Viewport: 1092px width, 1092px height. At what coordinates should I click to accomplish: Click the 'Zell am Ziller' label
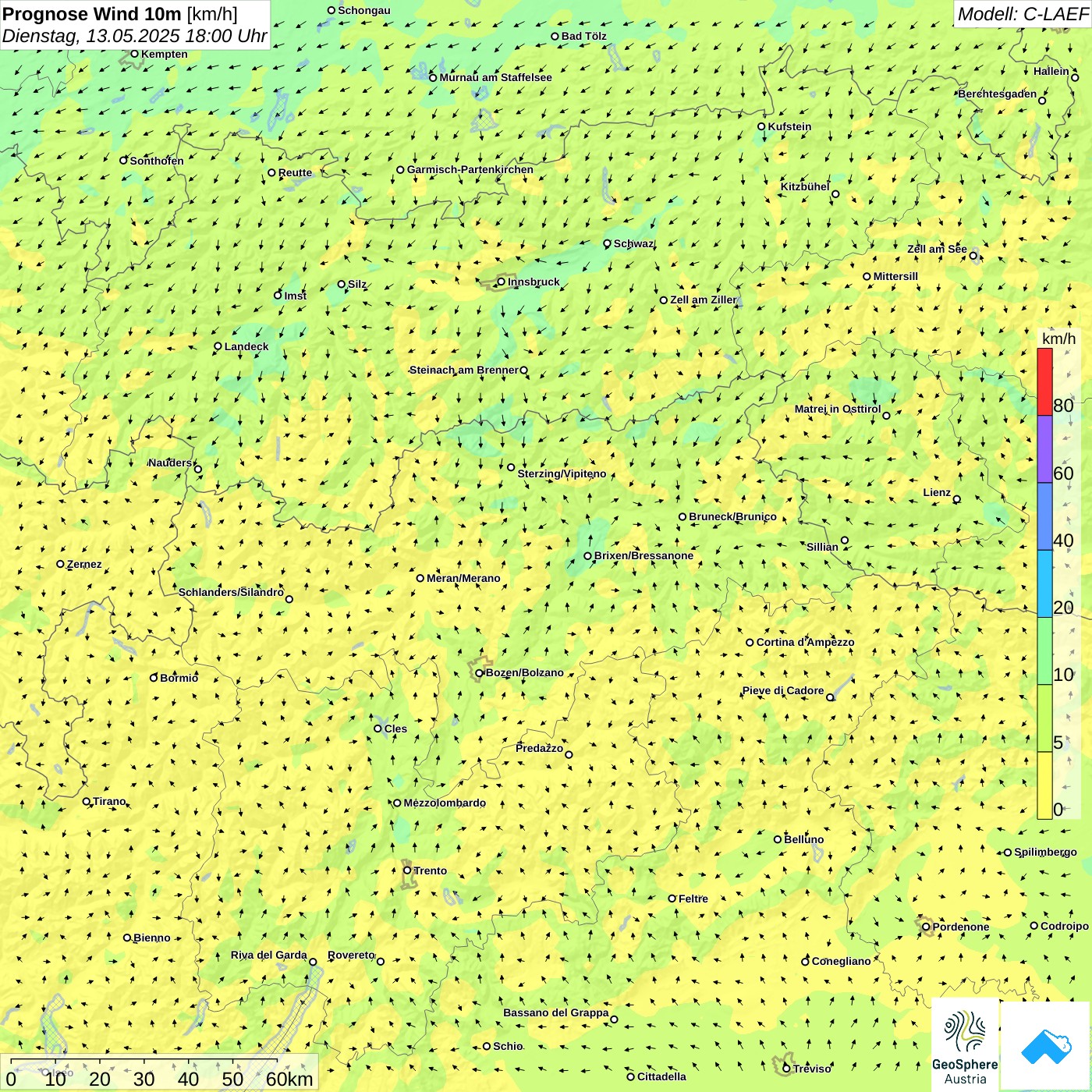coord(703,300)
